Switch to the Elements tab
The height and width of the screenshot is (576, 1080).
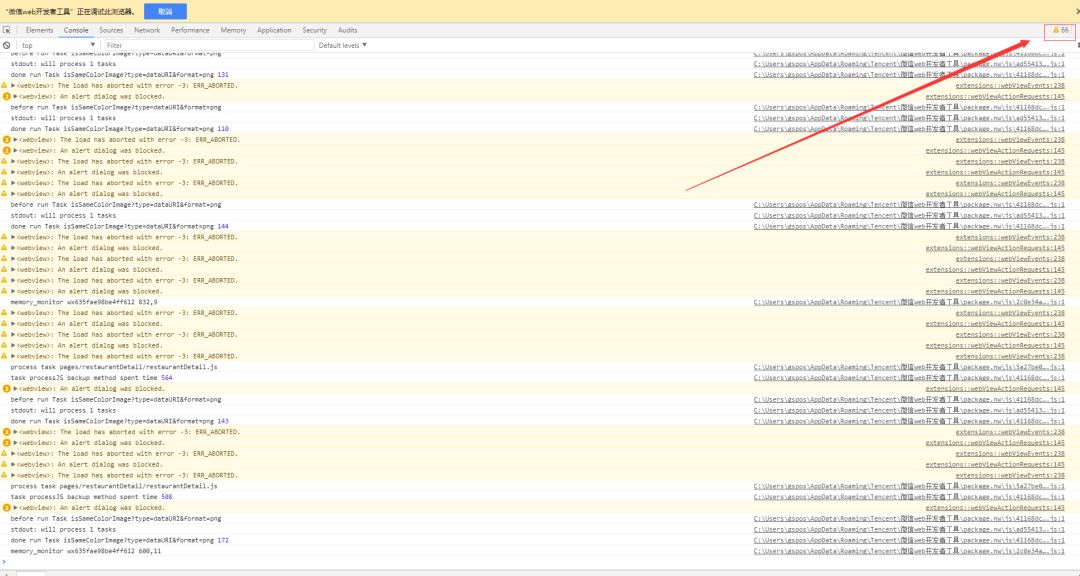tap(39, 30)
